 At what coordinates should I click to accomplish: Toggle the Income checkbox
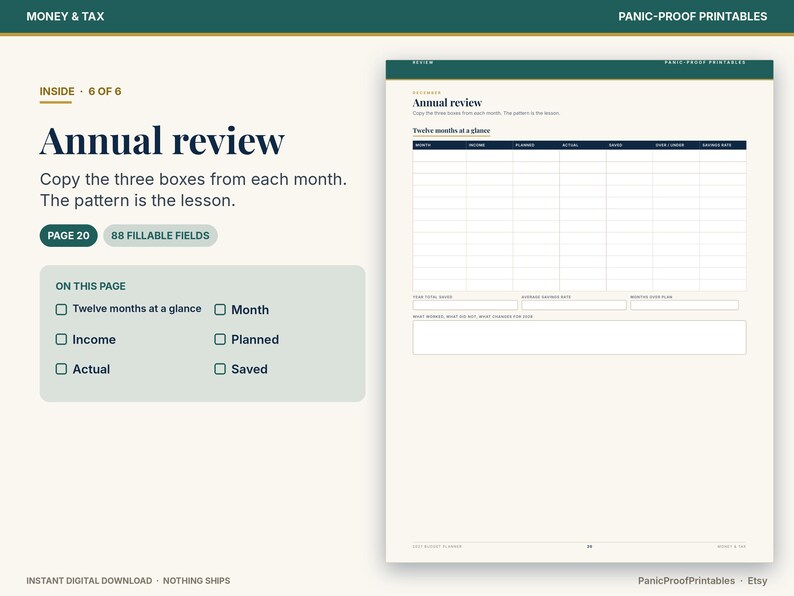(61, 339)
